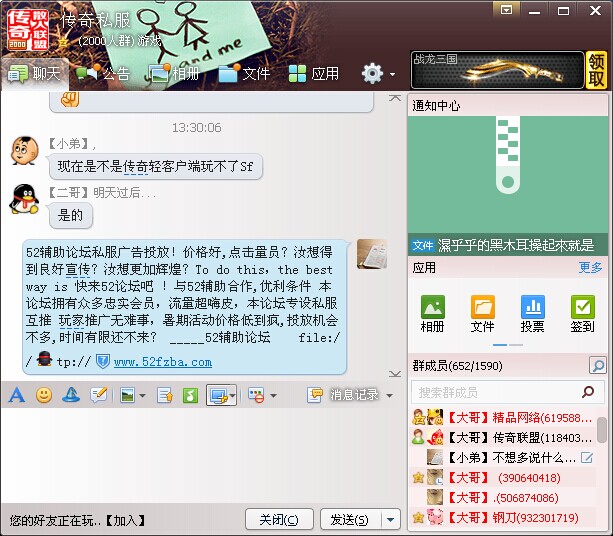
Task: Click the 传奇 group avatar logo
Action: click(x=27, y=30)
